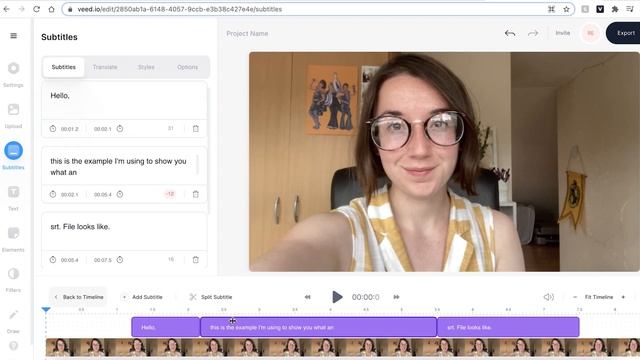Skip backward in the video

(x=307, y=297)
